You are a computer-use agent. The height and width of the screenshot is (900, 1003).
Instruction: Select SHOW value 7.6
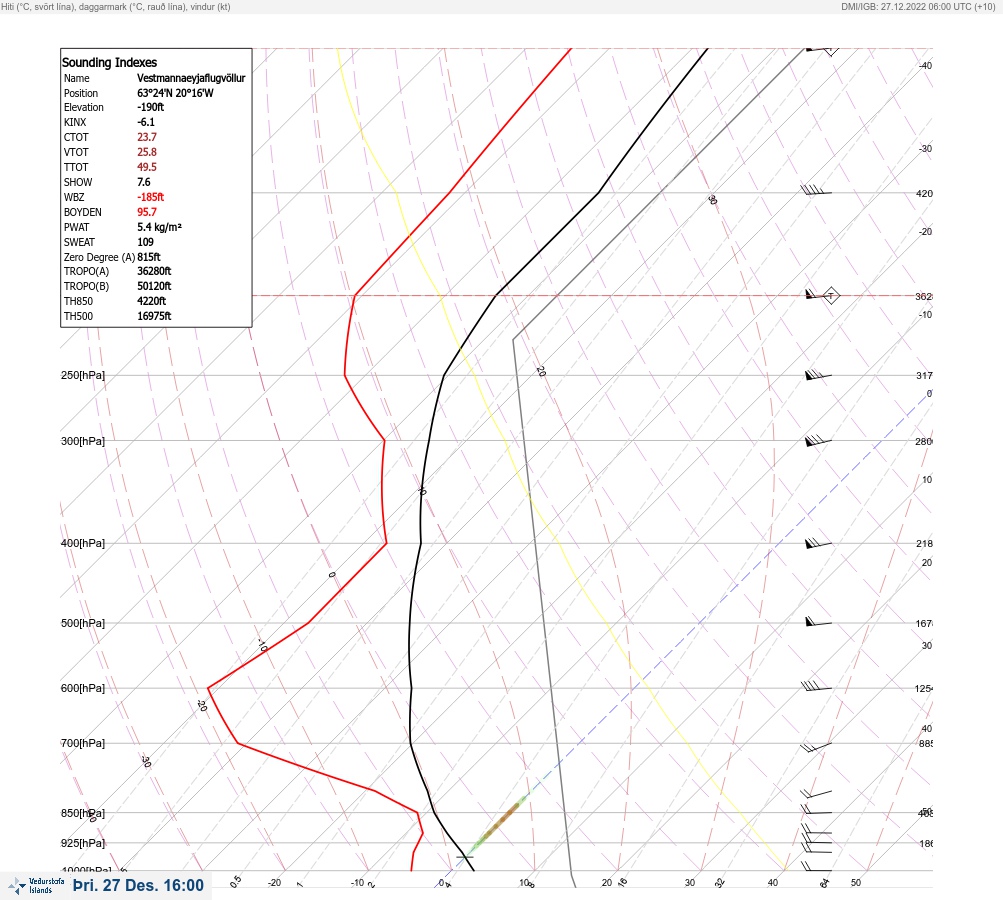click(x=144, y=182)
